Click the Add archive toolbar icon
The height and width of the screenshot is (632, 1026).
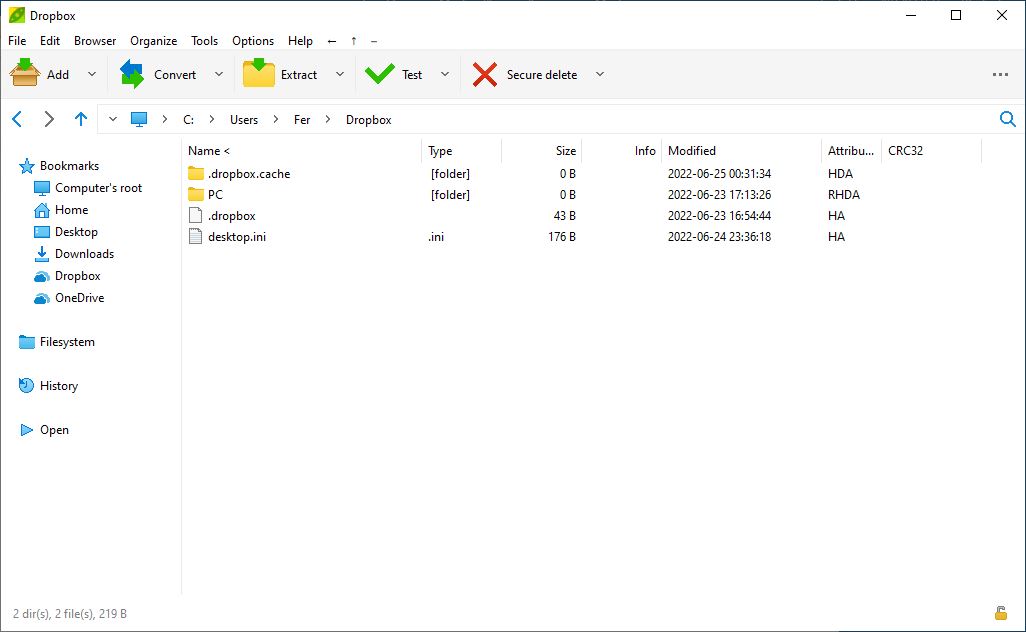tap(25, 73)
